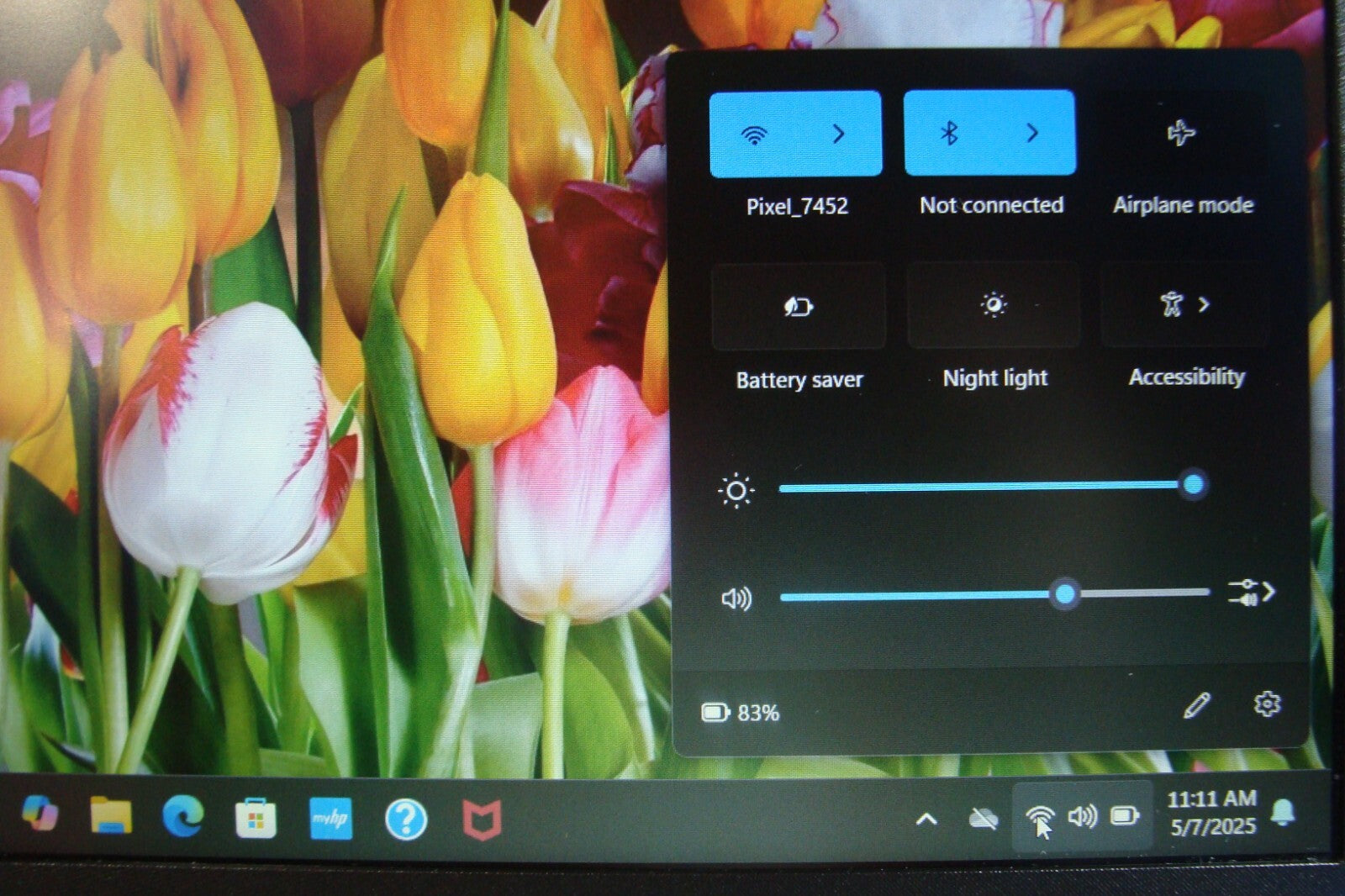The height and width of the screenshot is (896, 1345).
Task: Click the pencil edit quick settings icon
Action: pyautogui.click(x=1196, y=706)
